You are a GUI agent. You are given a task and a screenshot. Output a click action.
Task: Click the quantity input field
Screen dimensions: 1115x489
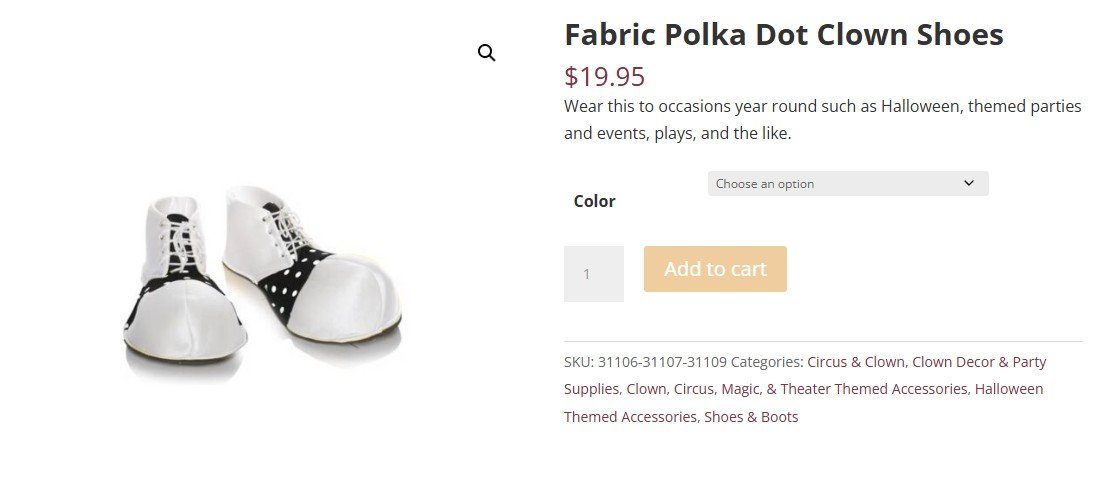pyautogui.click(x=593, y=274)
